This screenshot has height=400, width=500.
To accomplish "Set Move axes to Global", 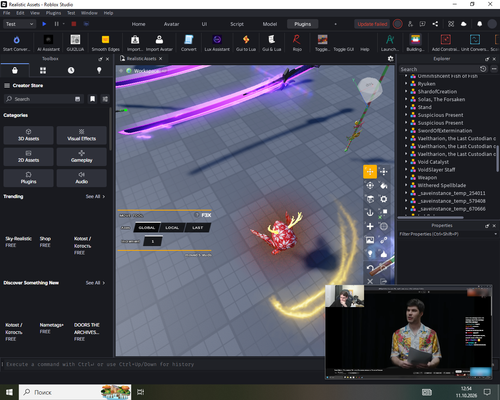I will point(147,228).
